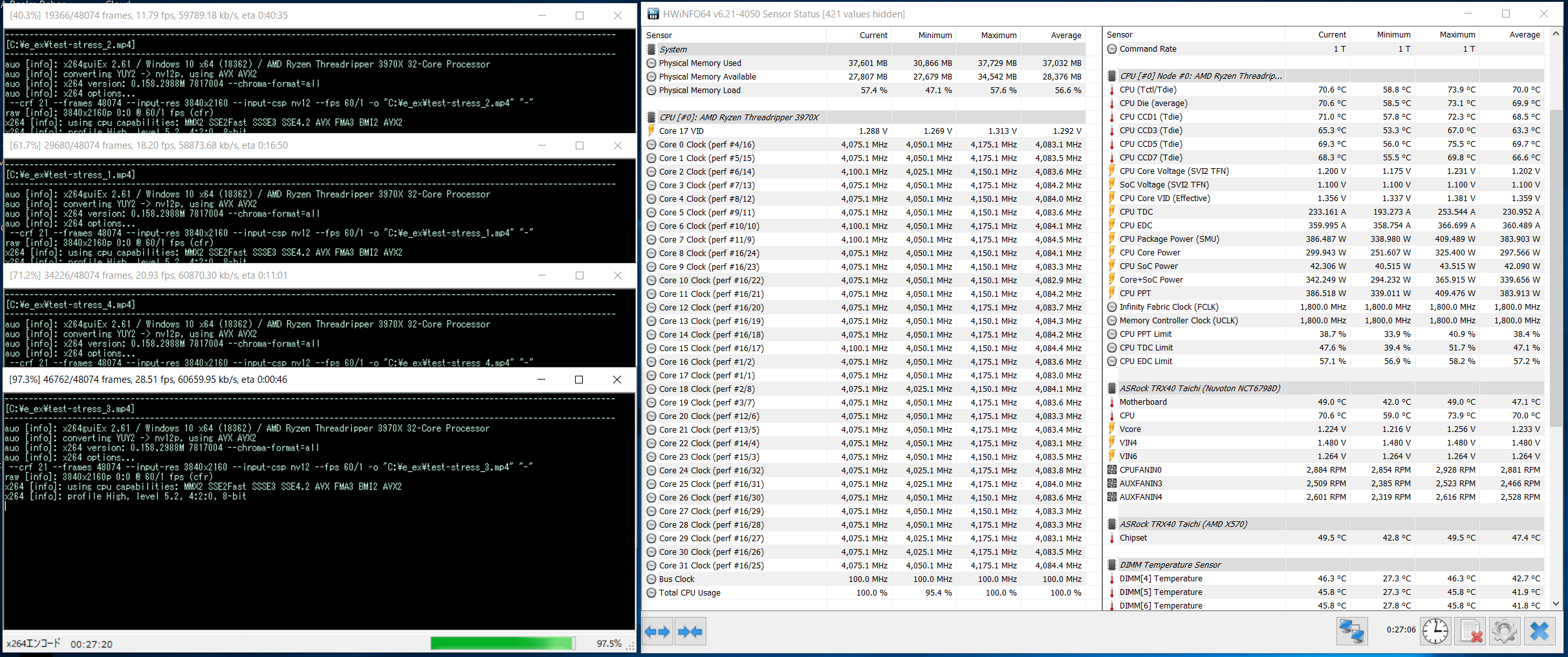This screenshot has width=1568, height=657.
Task: Click the clock reset timer icon
Action: pyautogui.click(x=1435, y=631)
